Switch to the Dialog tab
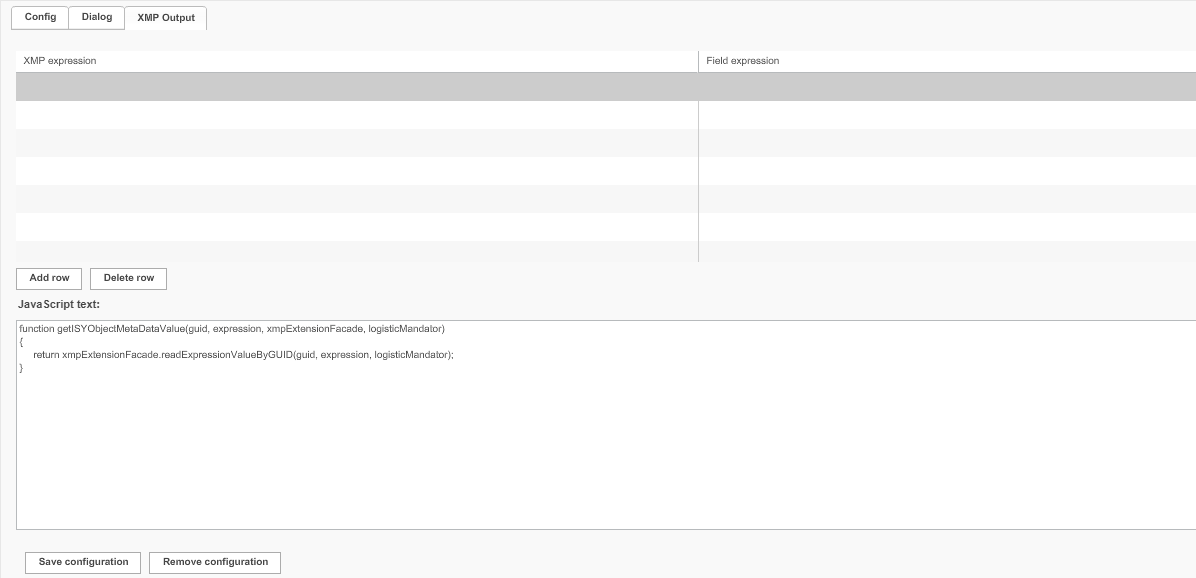Viewport: 1196px width, 578px height. click(x=96, y=17)
